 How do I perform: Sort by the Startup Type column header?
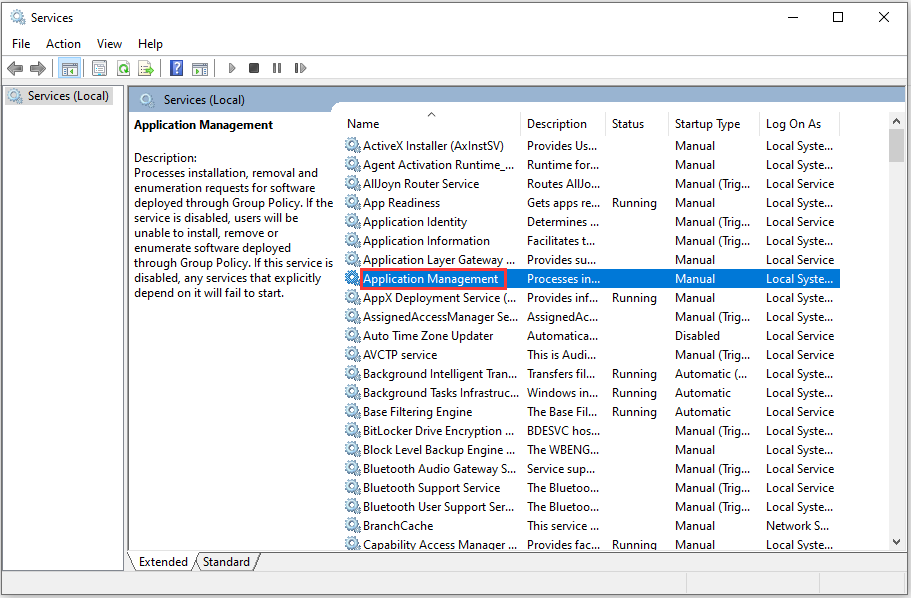click(713, 124)
